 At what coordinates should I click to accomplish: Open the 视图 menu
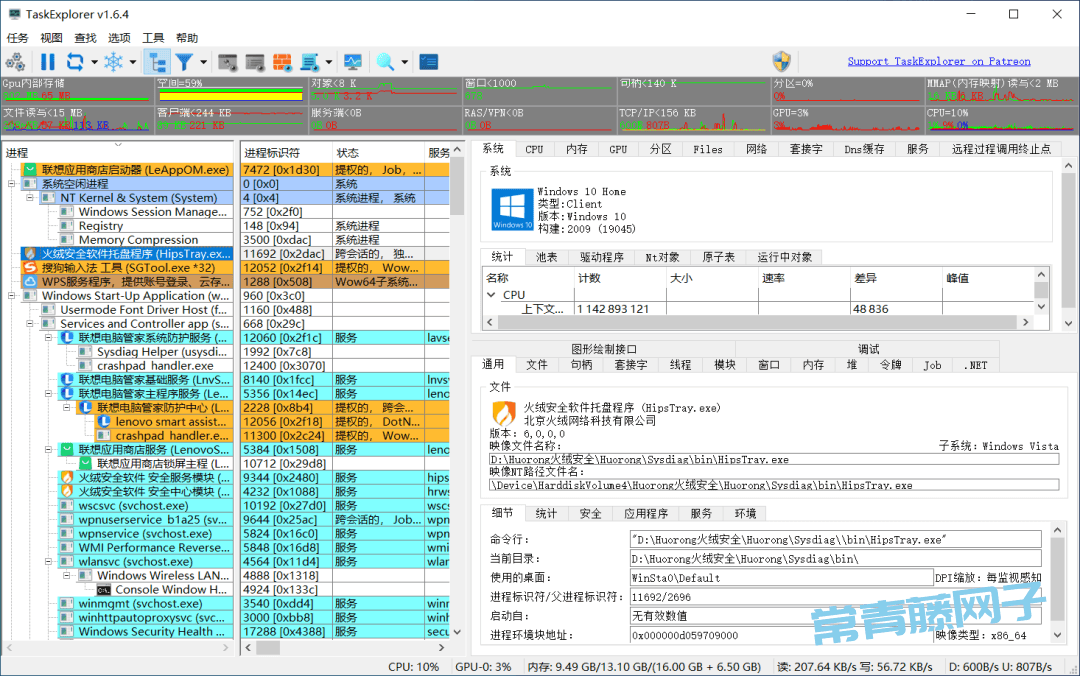pyautogui.click(x=52, y=38)
